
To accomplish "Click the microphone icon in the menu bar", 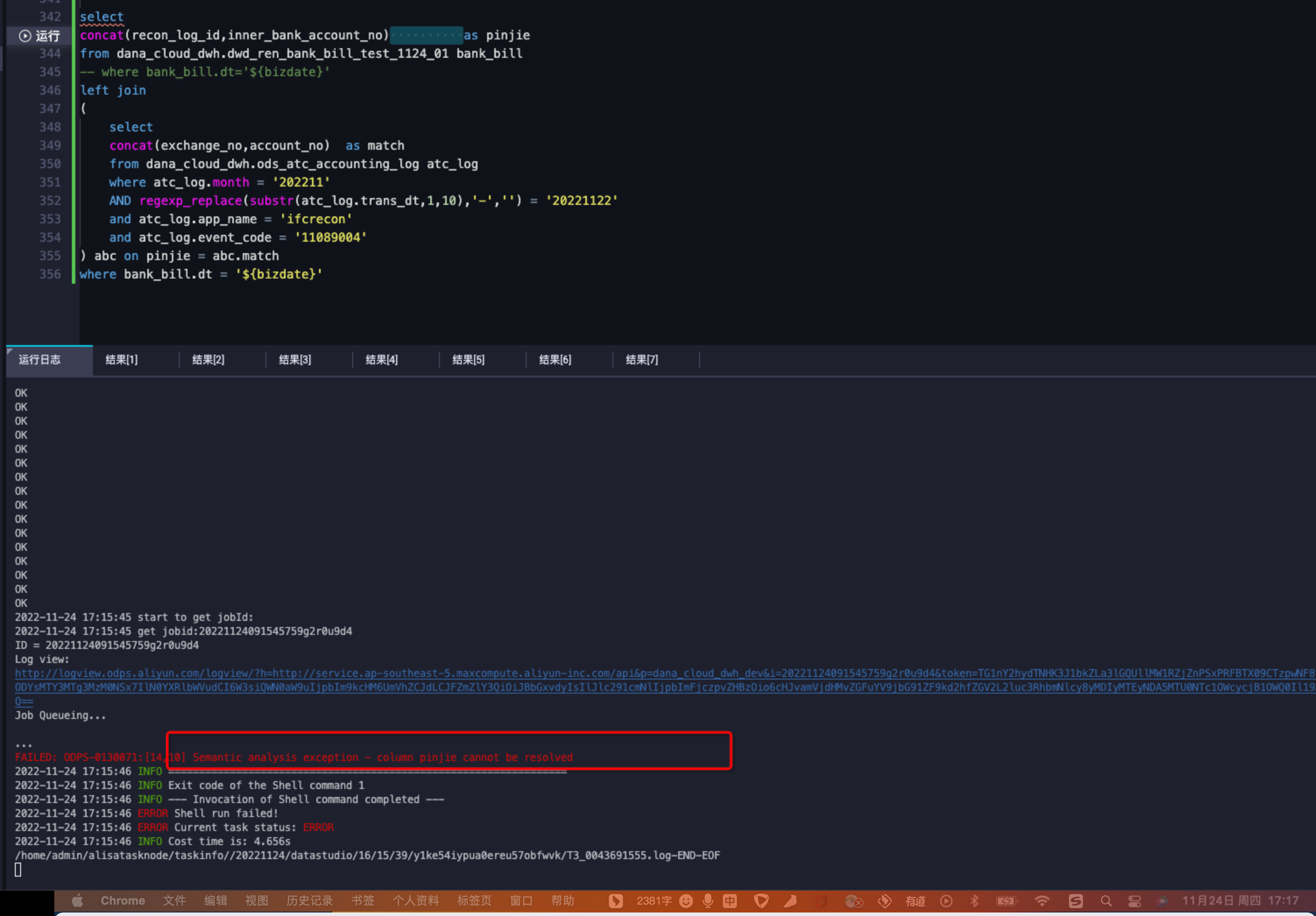I will coord(708,901).
